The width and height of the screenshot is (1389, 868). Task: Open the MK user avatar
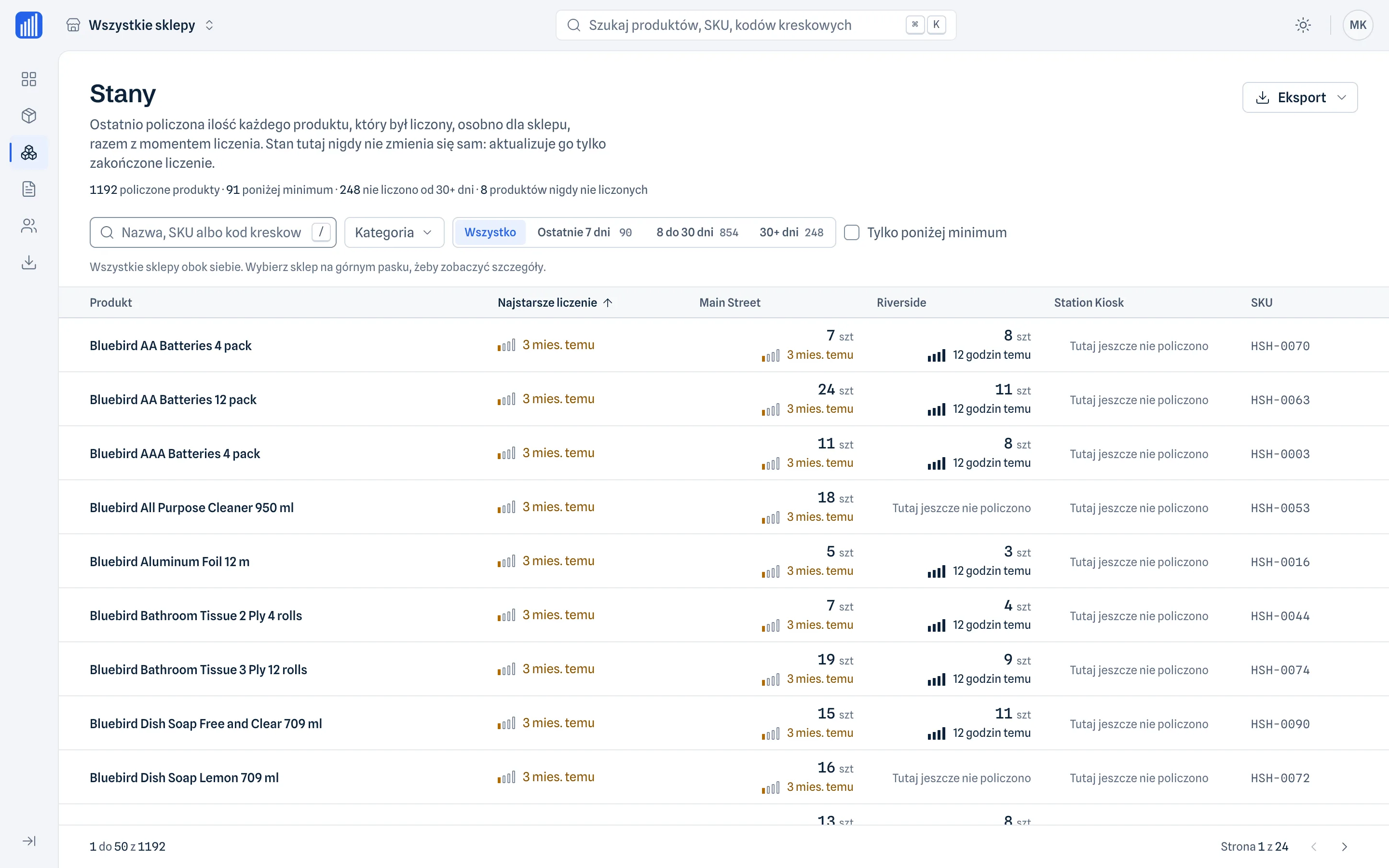click(x=1358, y=25)
